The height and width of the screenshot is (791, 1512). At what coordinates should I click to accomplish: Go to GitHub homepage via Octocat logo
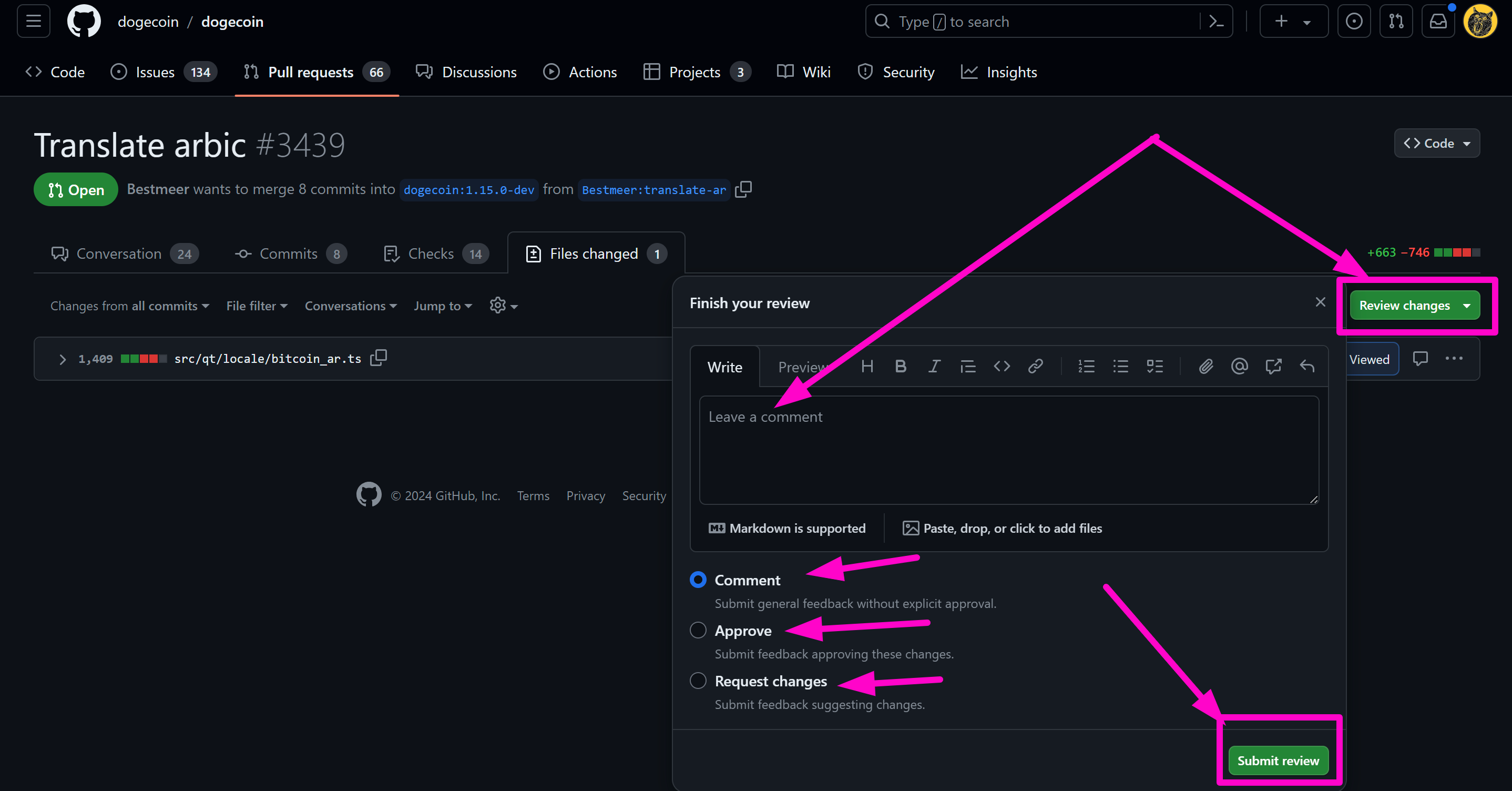[x=84, y=22]
